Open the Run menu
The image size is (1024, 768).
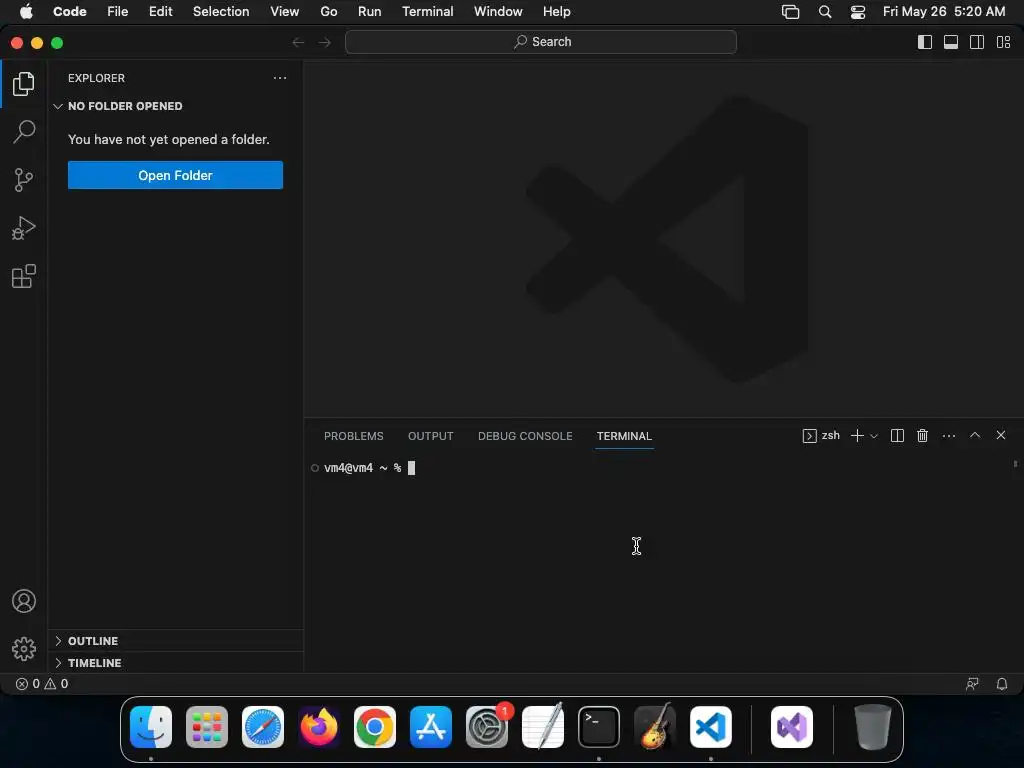(x=370, y=12)
